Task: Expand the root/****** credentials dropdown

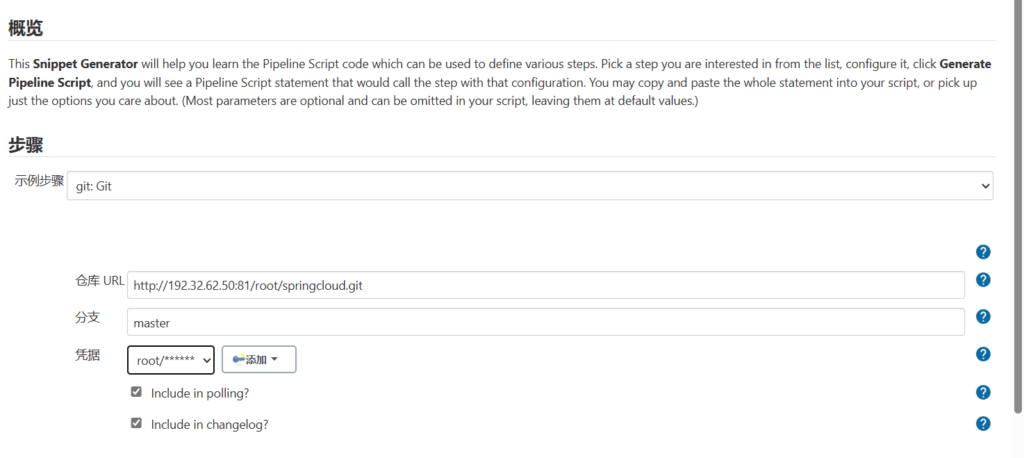Action: (170, 359)
